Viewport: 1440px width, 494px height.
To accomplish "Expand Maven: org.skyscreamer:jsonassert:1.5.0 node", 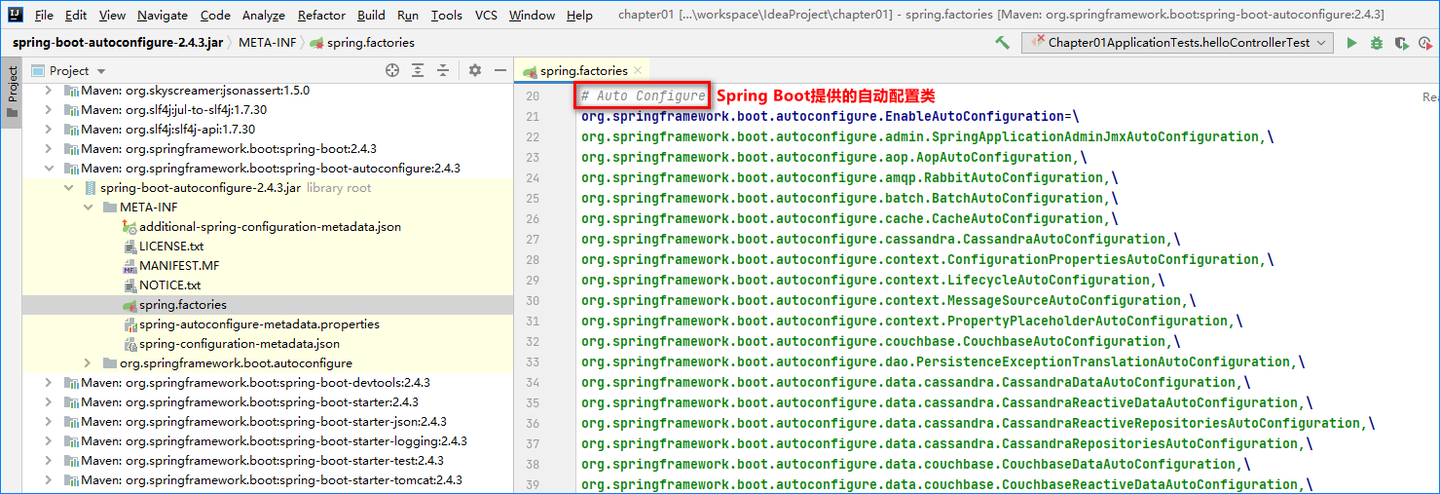I will click(x=48, y=90).
